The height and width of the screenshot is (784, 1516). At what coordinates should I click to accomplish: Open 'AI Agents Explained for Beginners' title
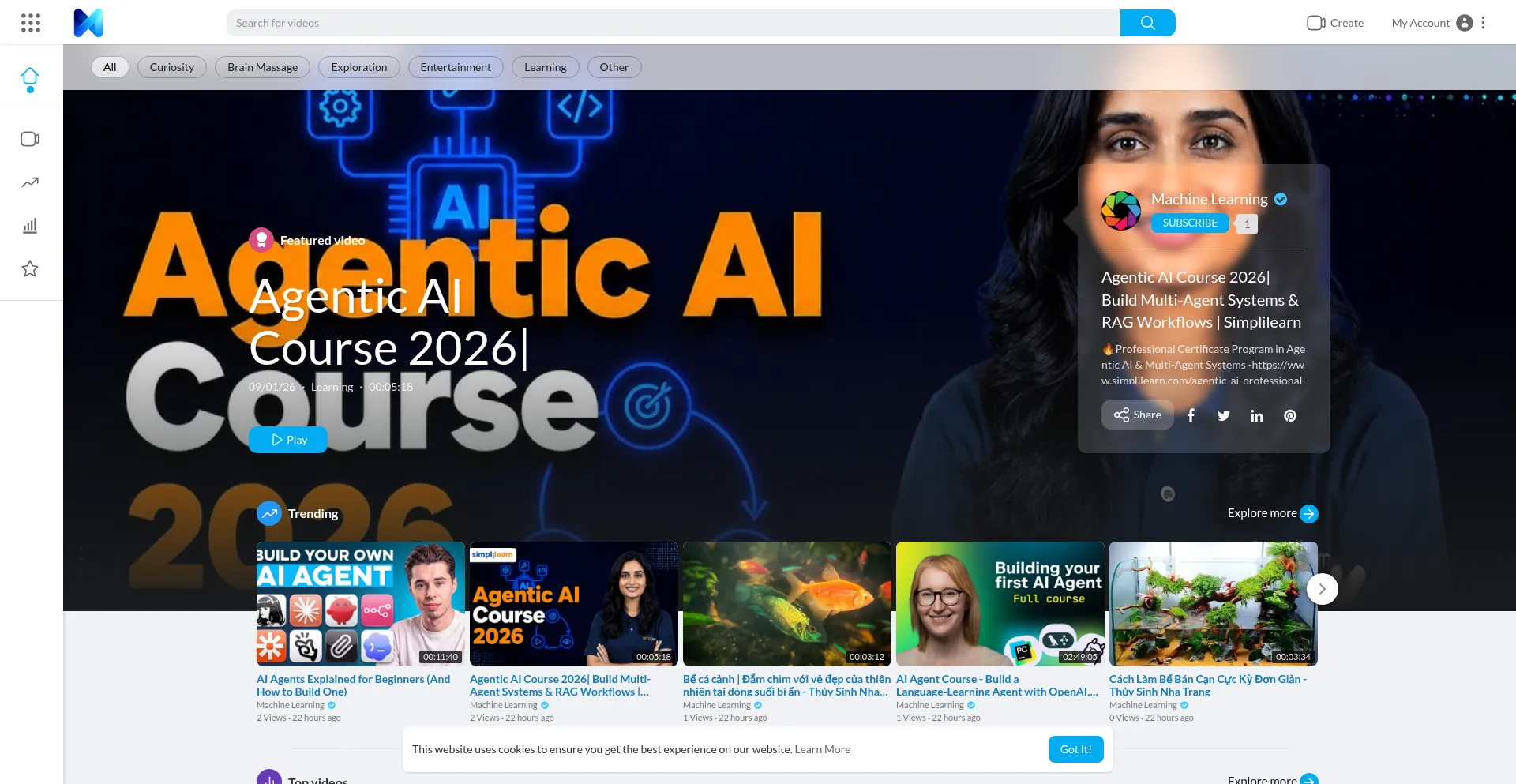click(x=354, y=685)
